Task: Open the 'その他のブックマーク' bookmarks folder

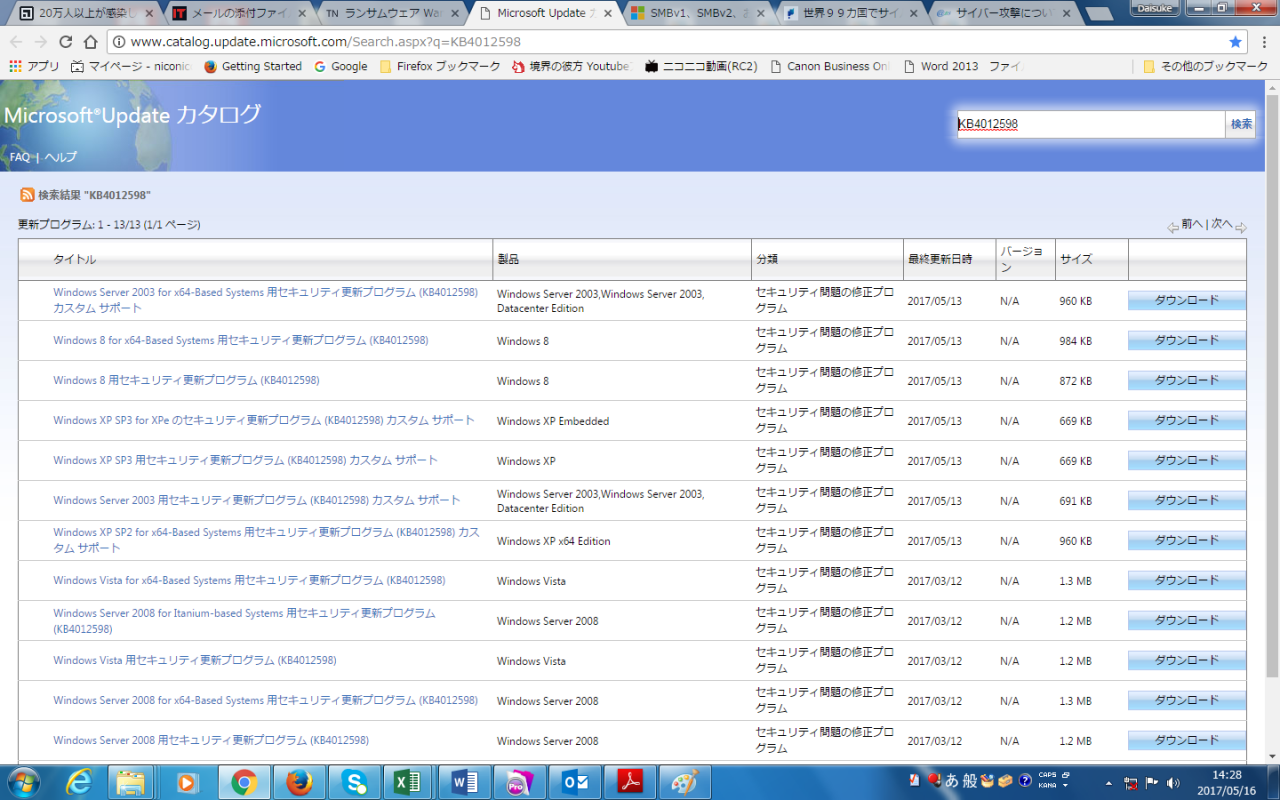Action: point(1205,66)
